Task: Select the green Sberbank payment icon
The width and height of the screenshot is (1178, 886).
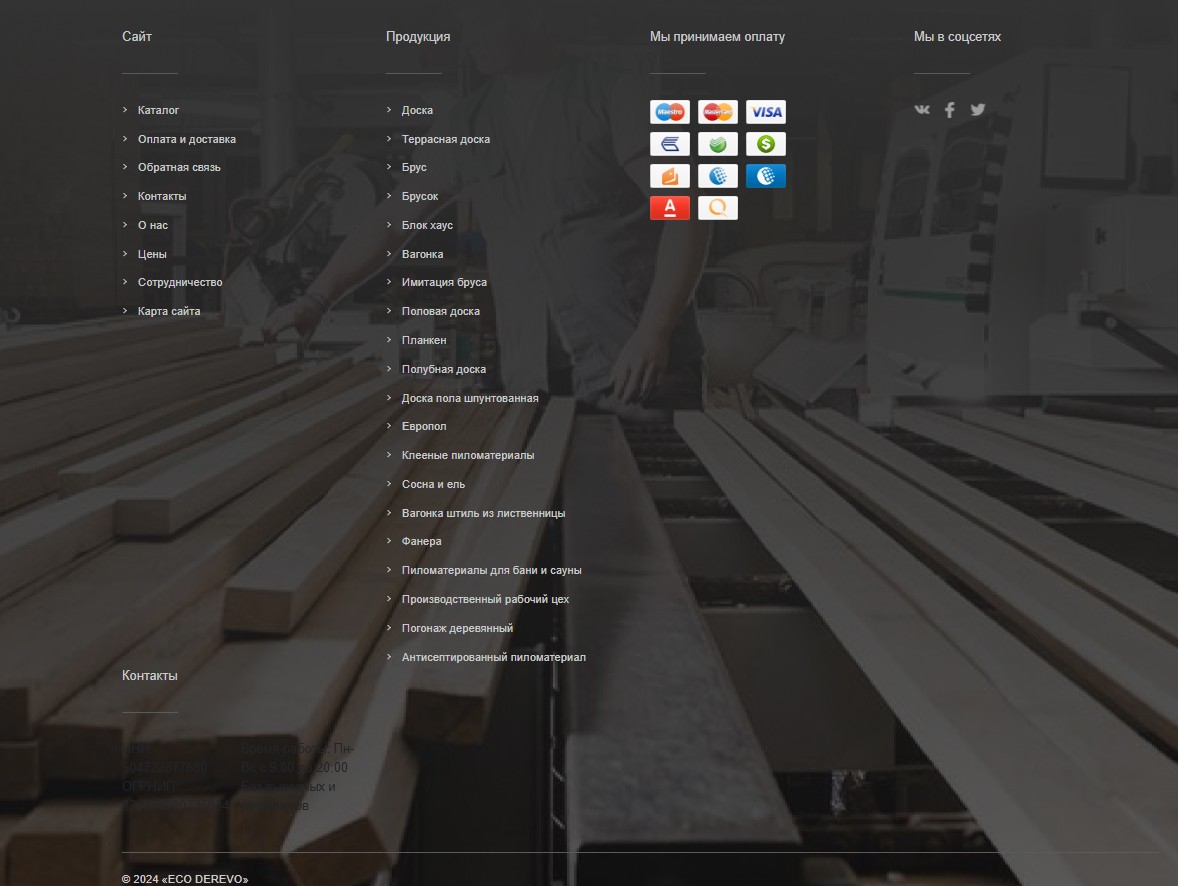Action: (717, 144)
